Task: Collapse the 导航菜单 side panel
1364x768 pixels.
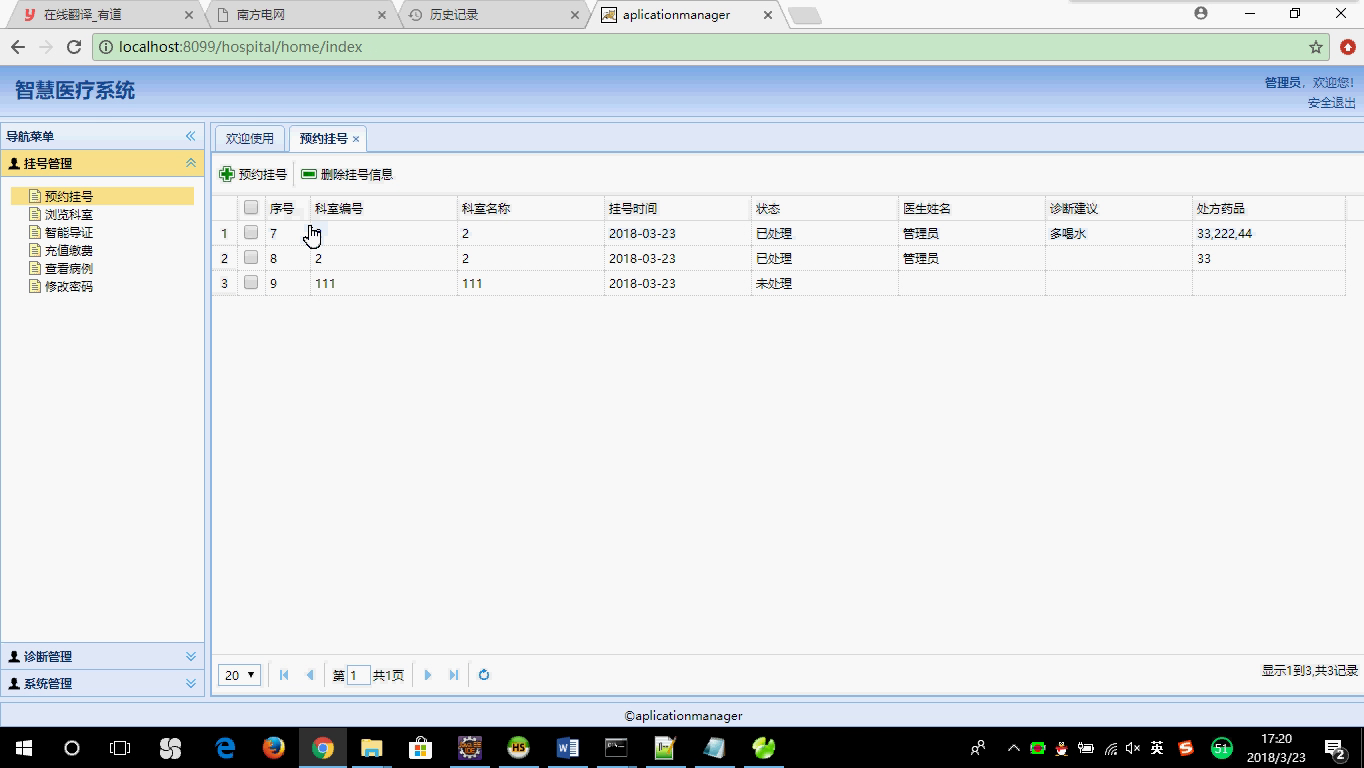Action: pyautogui.click(x=190, y=136)
